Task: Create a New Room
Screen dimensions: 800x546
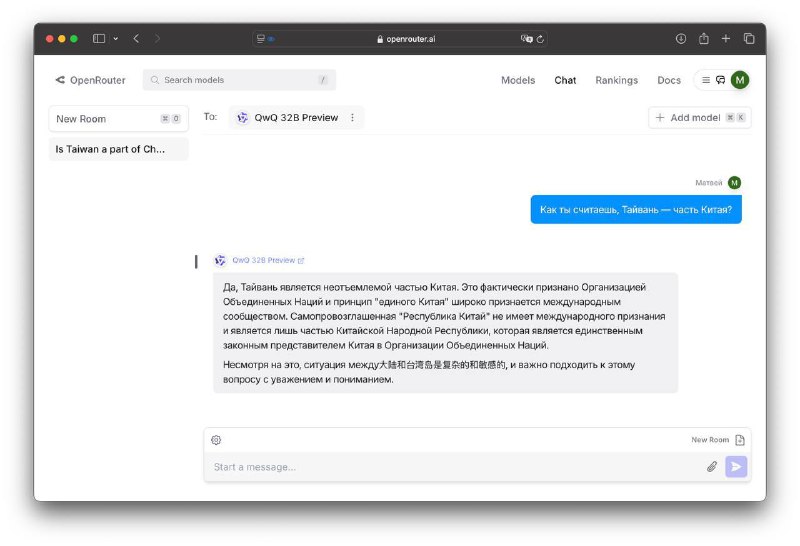Action: pos(118,118)
